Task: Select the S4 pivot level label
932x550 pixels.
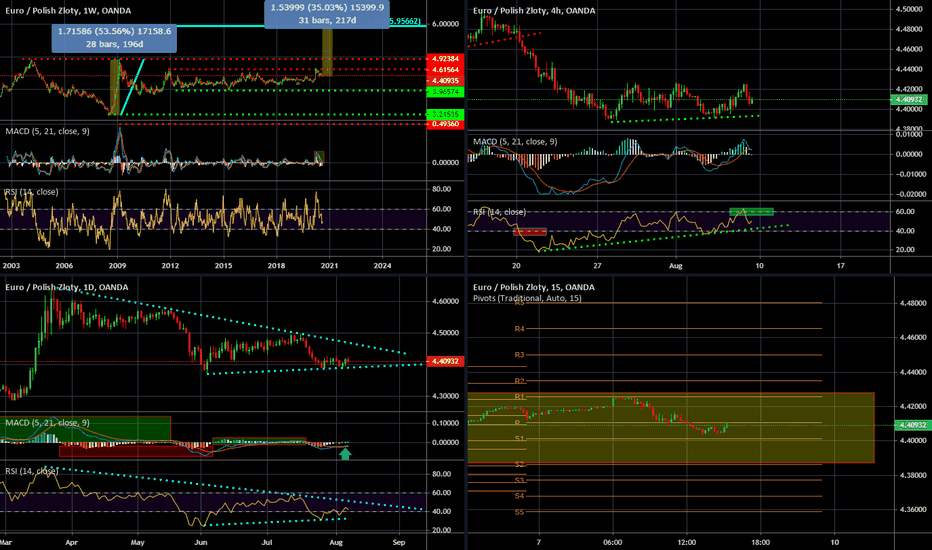Action: click(x=519, y=495)
